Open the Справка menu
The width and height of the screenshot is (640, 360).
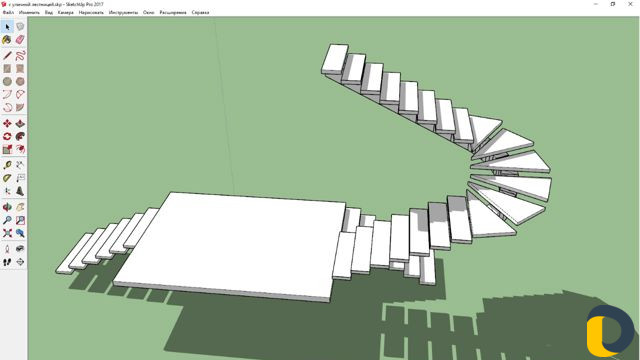(200, 13)
